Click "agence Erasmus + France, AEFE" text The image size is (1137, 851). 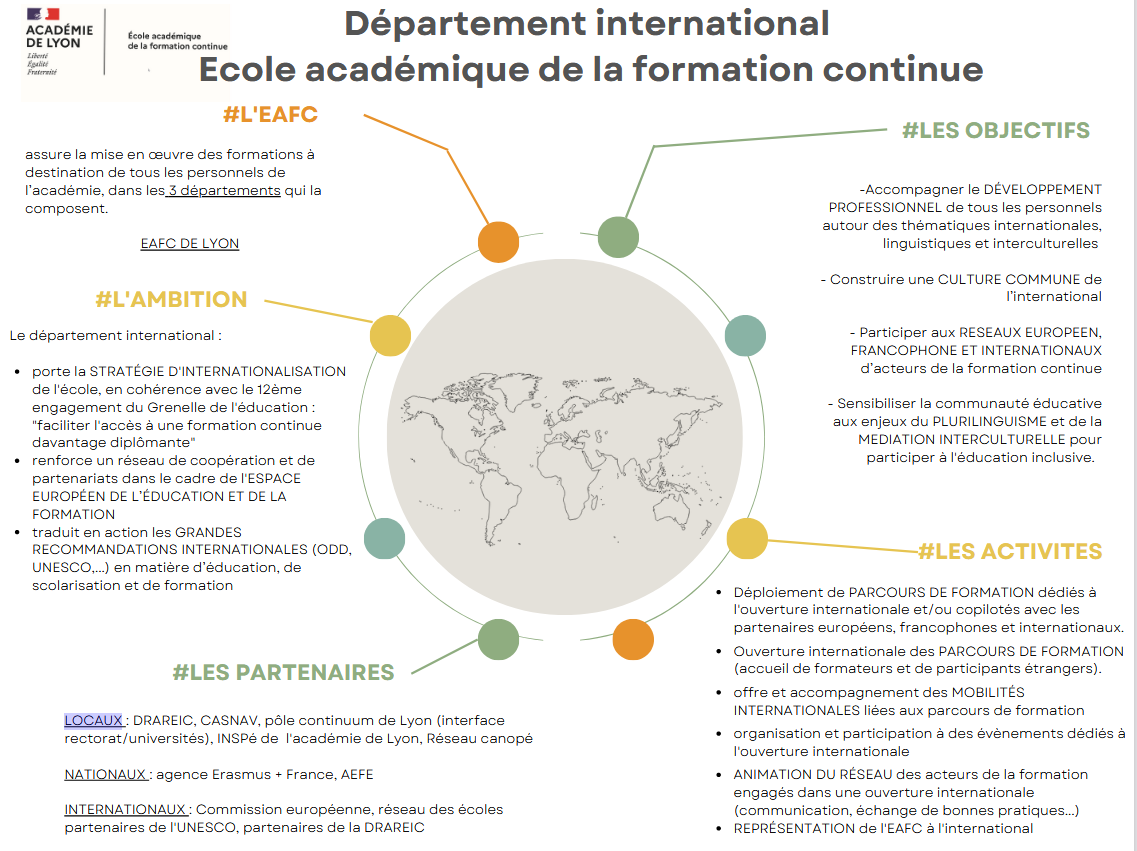pyautogui.click(x=265, y=774)
